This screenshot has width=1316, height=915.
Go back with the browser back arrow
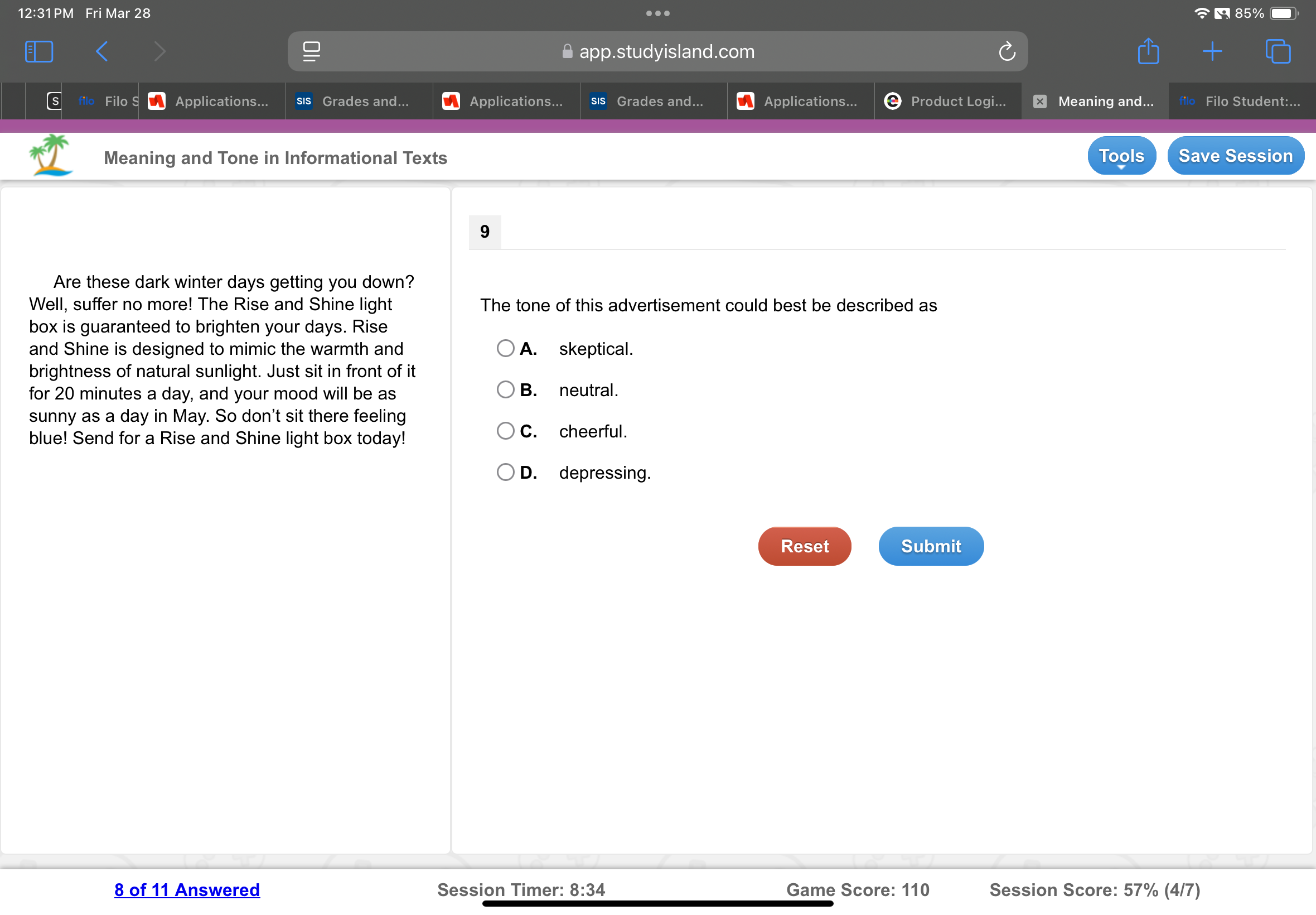click(102, 51)
